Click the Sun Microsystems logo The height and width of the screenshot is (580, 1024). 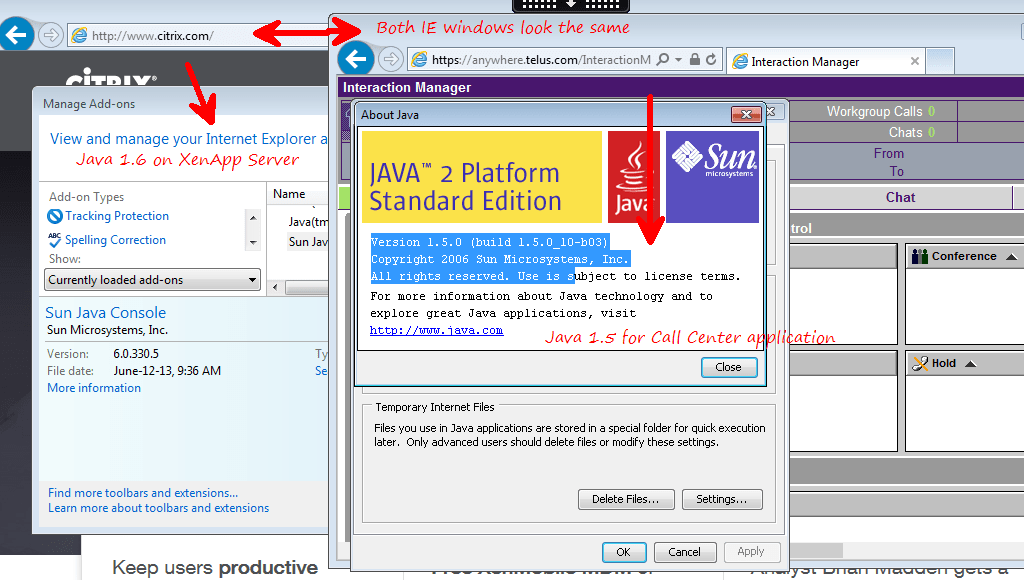click(x=712, y=177)
